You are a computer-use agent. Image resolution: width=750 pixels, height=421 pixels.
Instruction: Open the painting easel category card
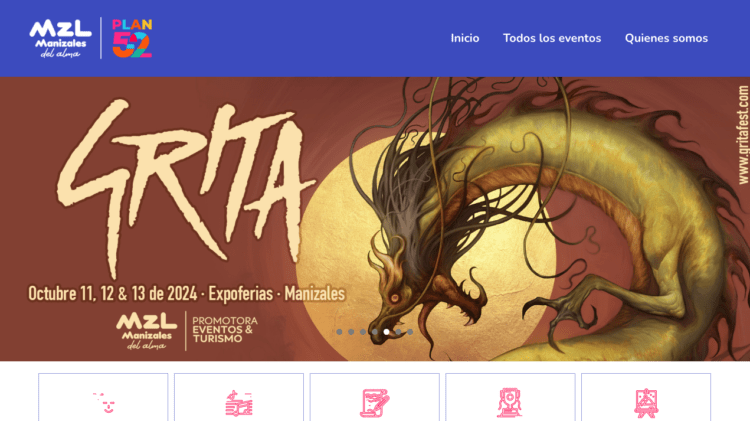tap(646, 397)
